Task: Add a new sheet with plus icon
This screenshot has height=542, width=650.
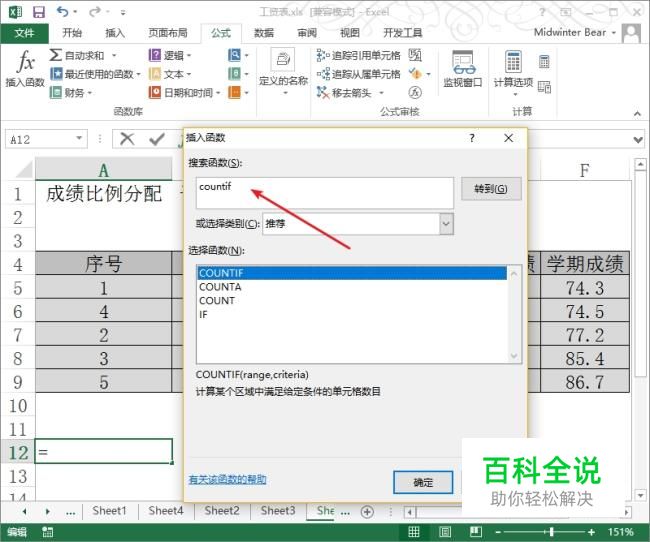Action: coord(367,512)
